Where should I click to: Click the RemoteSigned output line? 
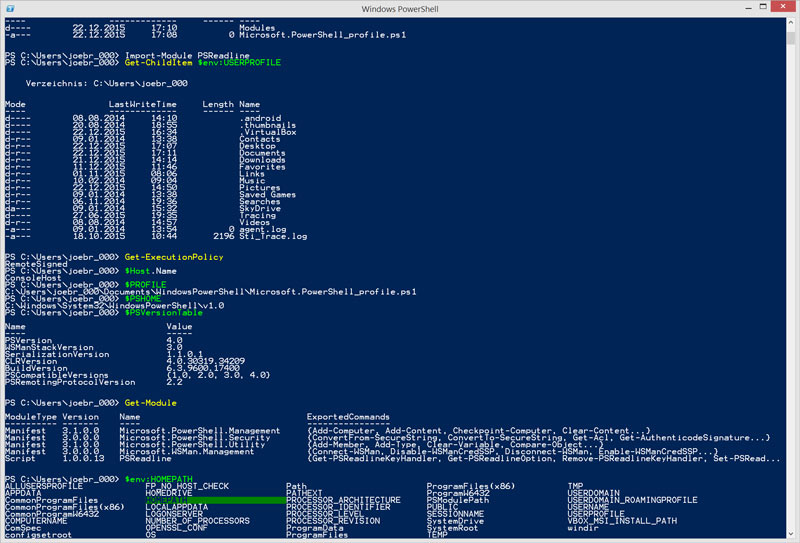point(36,264)
